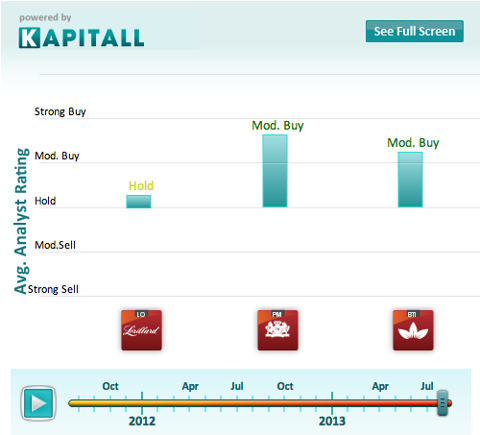Click the yellow Hold label above bar
This screenshot has width=480, height=435.
[x=141, y=186]
